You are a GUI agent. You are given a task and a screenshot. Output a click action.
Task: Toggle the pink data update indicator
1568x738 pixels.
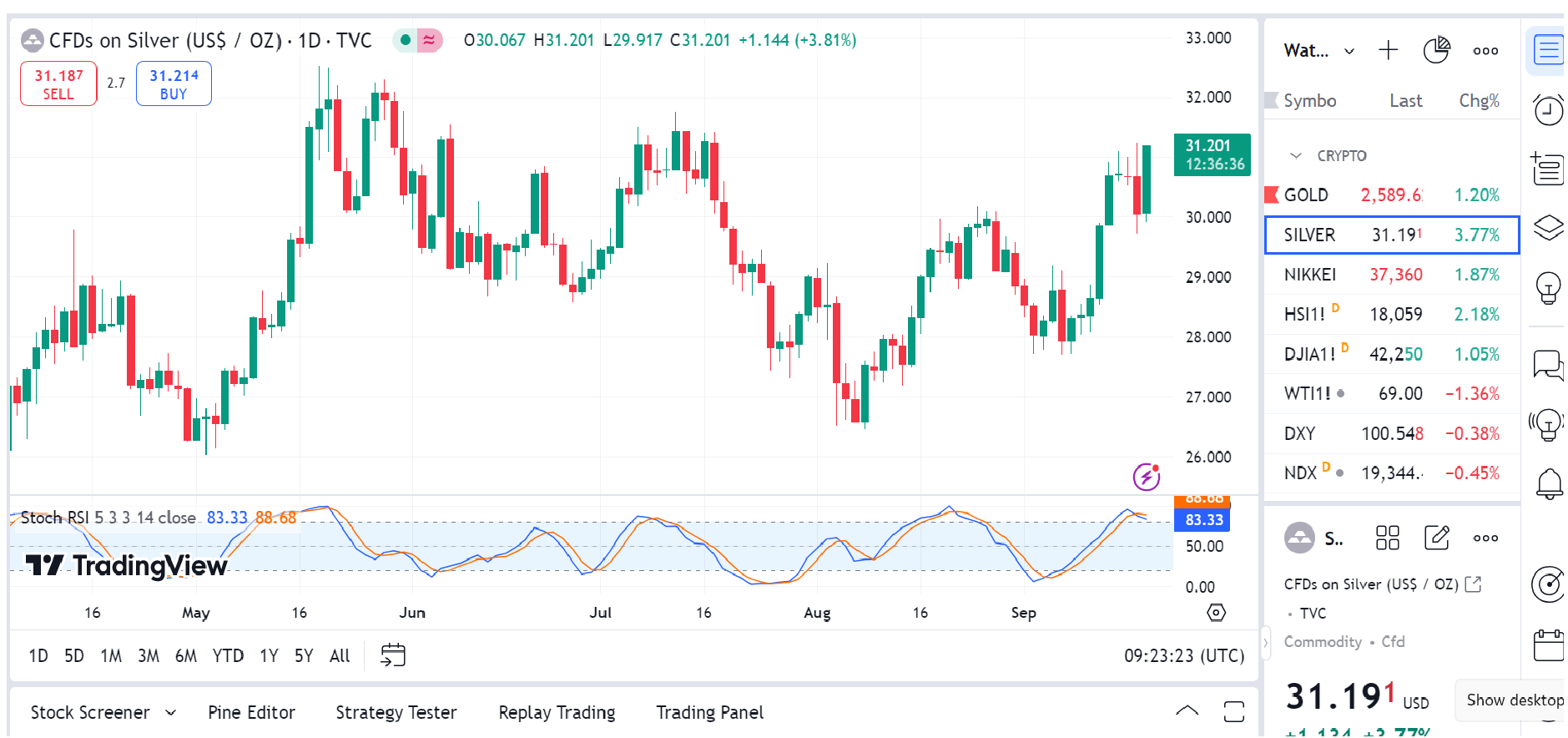point(429,40)
